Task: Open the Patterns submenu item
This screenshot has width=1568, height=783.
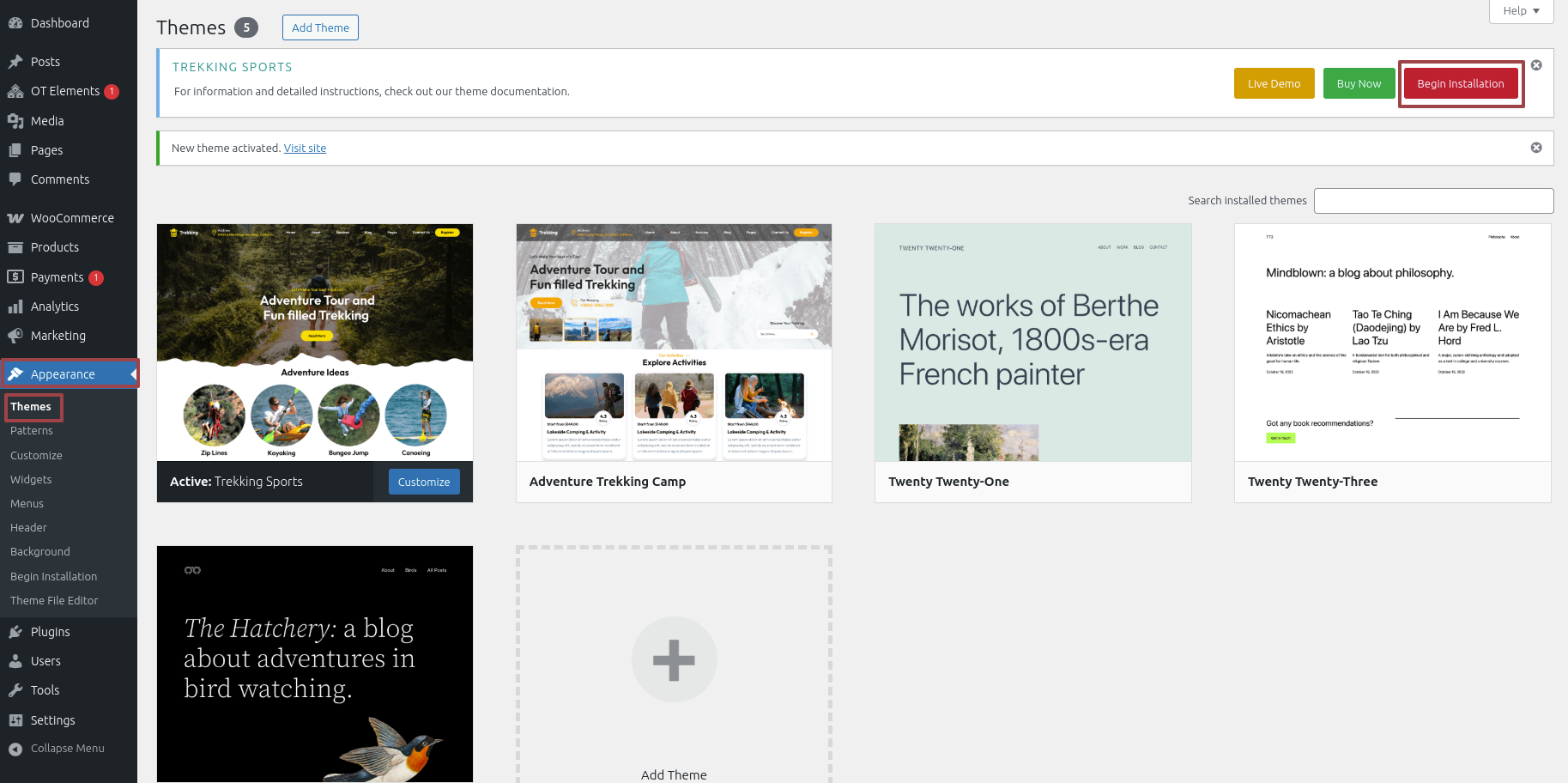Action: 32,431
